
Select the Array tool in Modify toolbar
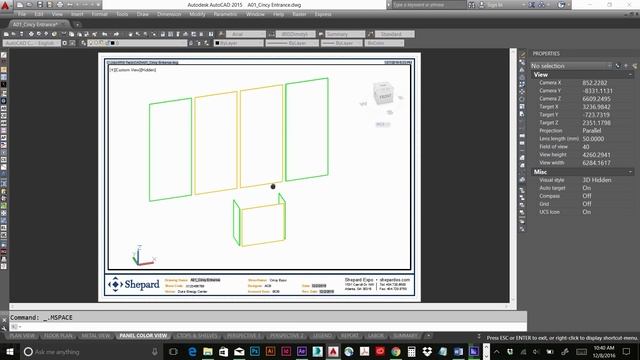coord(522,84)
